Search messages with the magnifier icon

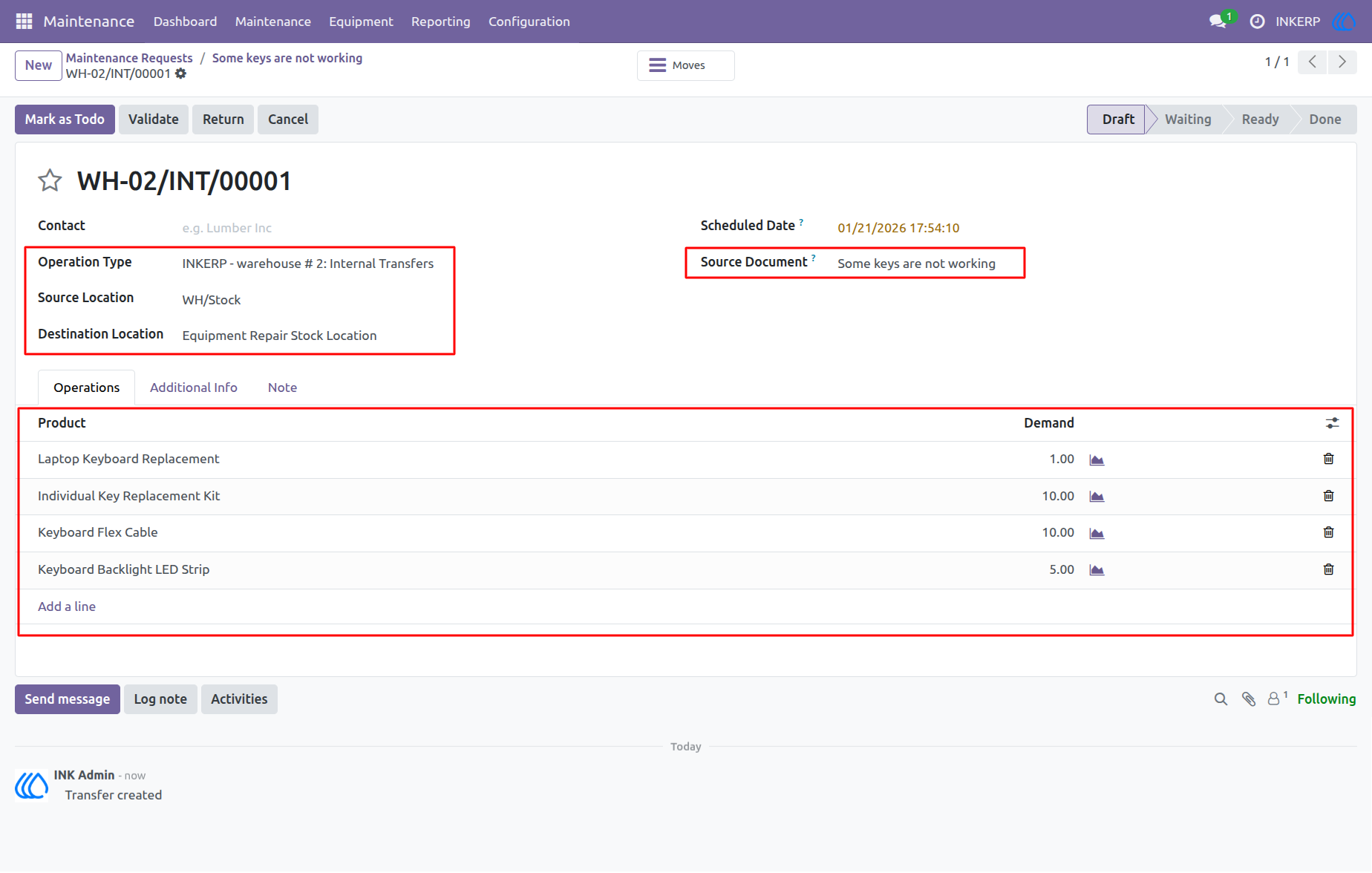[1221, 699]
